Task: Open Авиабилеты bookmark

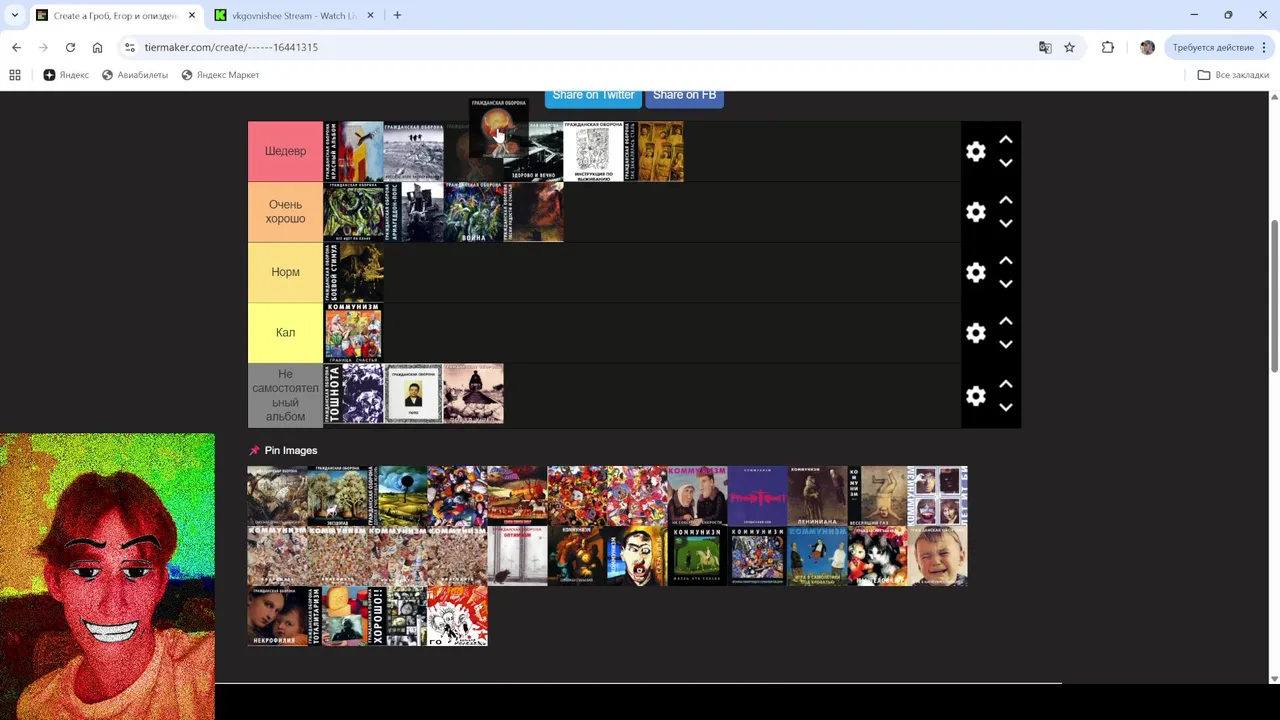Action: click(135, 75)
